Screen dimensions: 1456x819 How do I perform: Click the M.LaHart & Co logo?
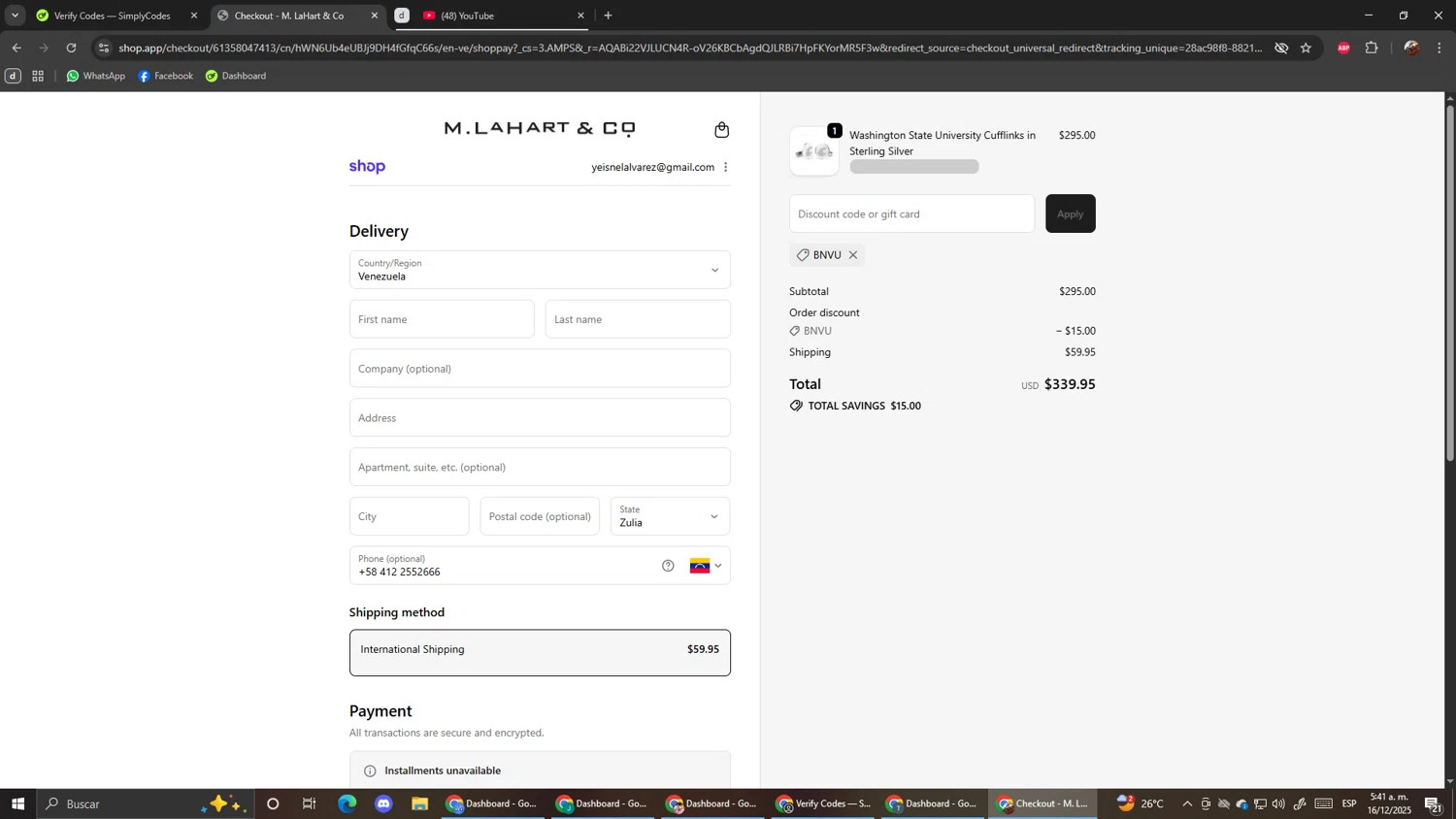coord(540,128)
